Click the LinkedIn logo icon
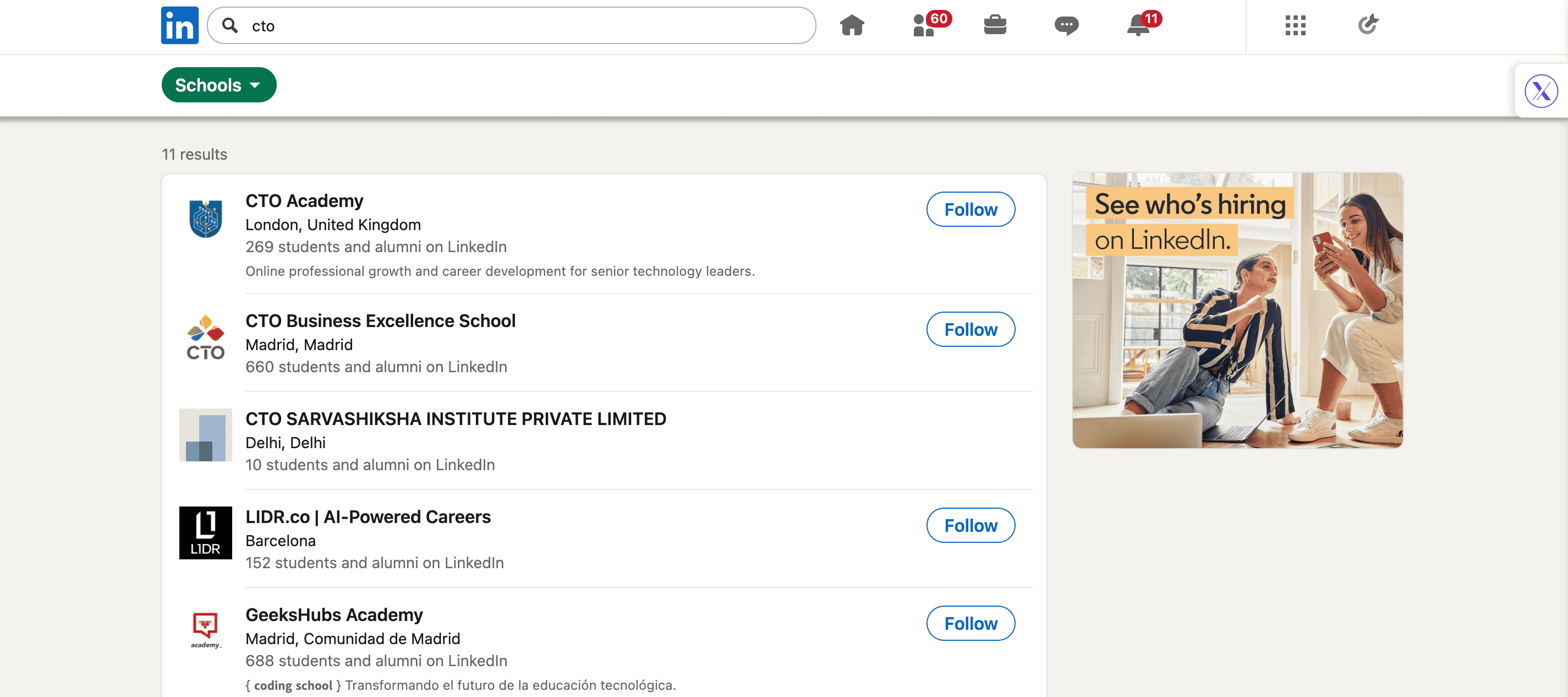 click(x=179, y=25)
